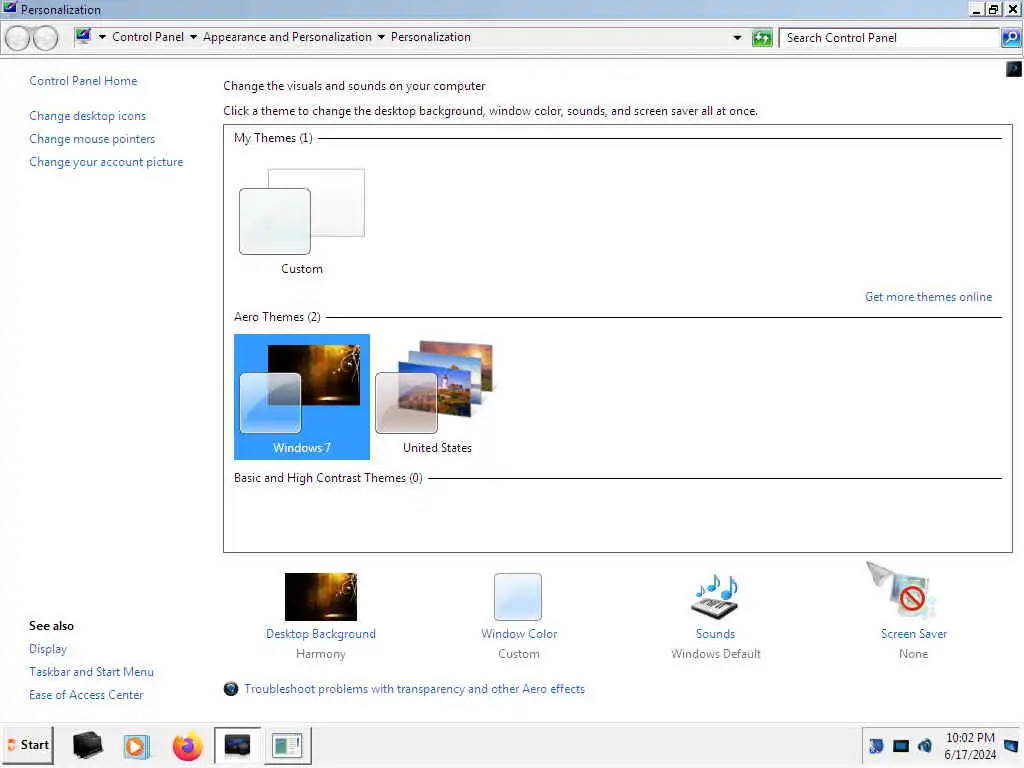Click the taskbar clock showing 10:02 PM
Viewport: 1024px width, 768px height.
(x=970, y=745)
